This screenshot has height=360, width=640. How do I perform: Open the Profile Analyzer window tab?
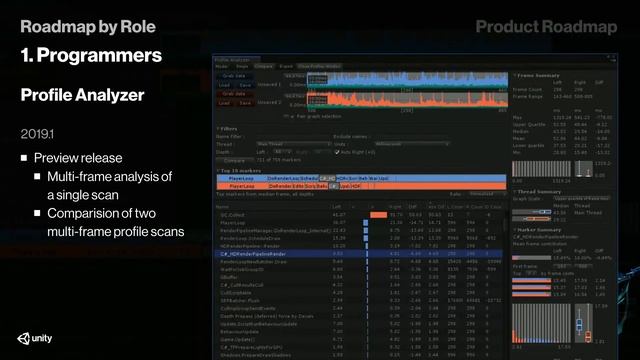[x=236, y=60]
